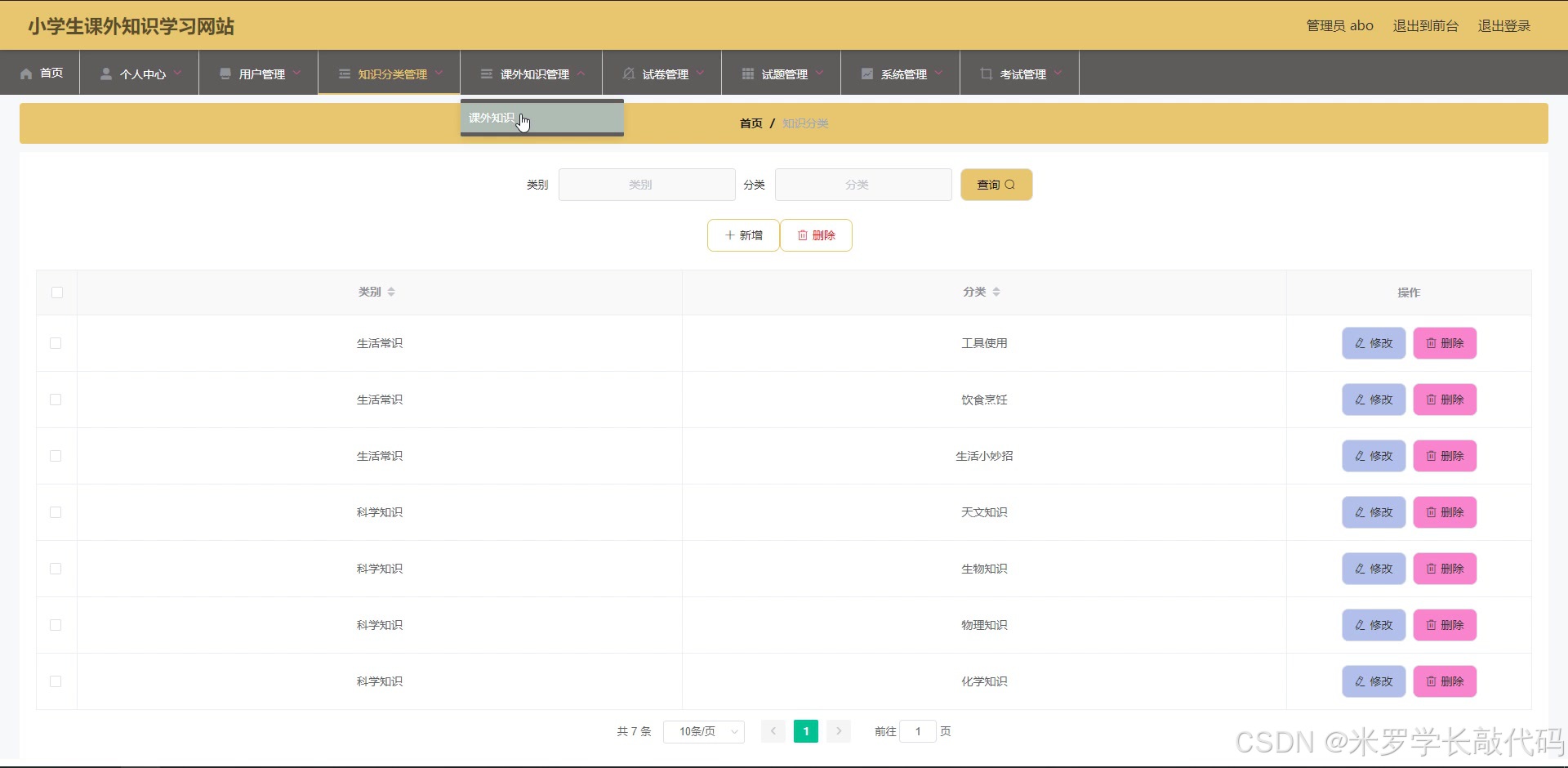Check the 物理知识 row checkbox

point(56,625)
